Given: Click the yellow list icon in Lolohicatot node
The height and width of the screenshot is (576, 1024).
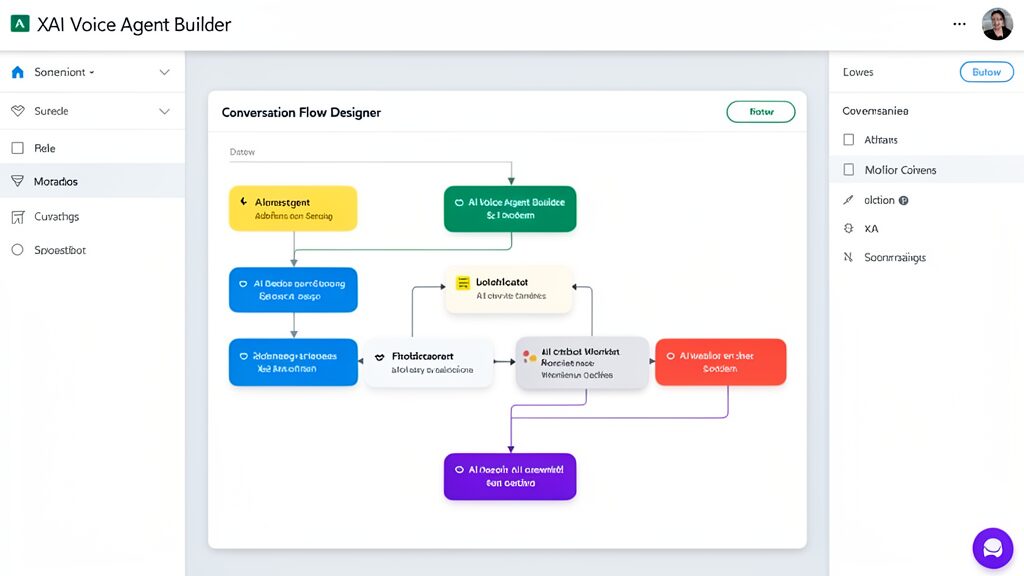Looking at the screenshot, I should tap(463, 283).
